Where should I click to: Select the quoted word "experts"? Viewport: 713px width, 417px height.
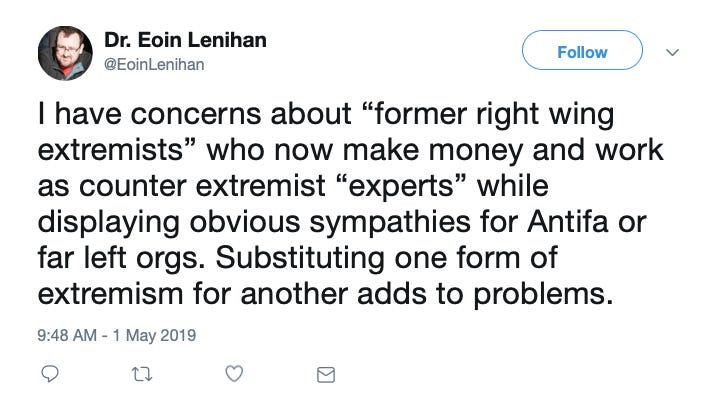point(403,186)
